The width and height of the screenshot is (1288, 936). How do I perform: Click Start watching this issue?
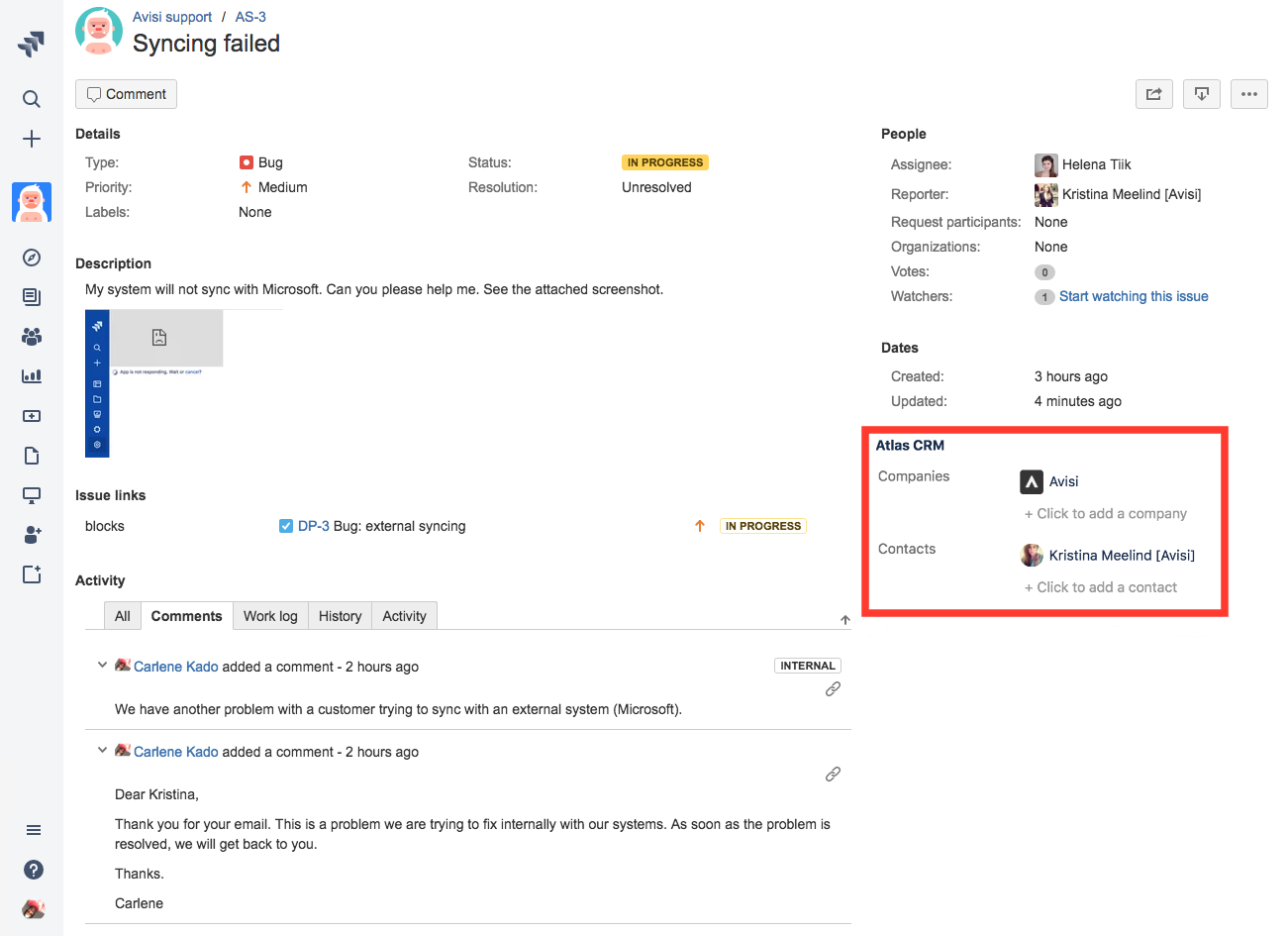[1134, 296]
